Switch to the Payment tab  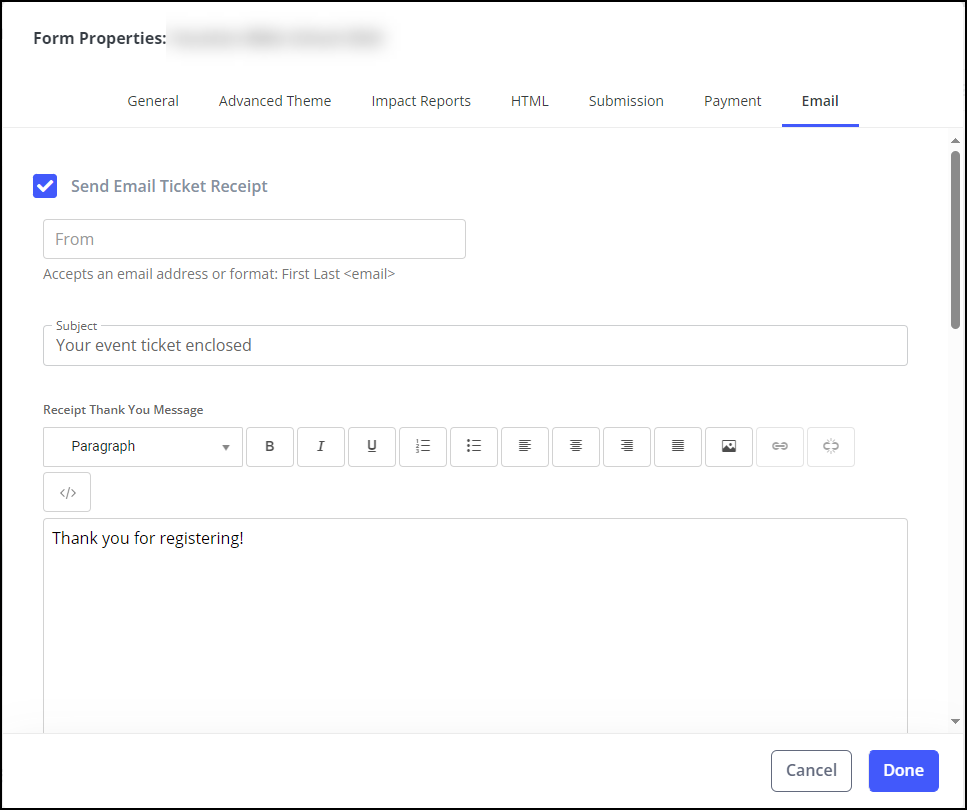click(733, 100)
